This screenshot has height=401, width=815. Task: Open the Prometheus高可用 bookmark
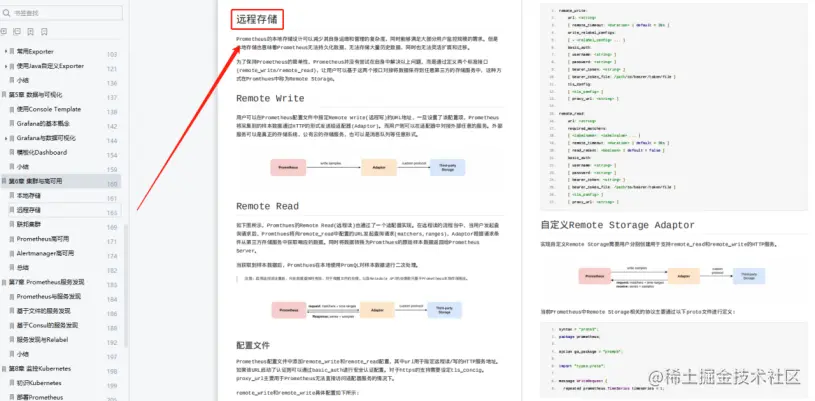[43, 239]
